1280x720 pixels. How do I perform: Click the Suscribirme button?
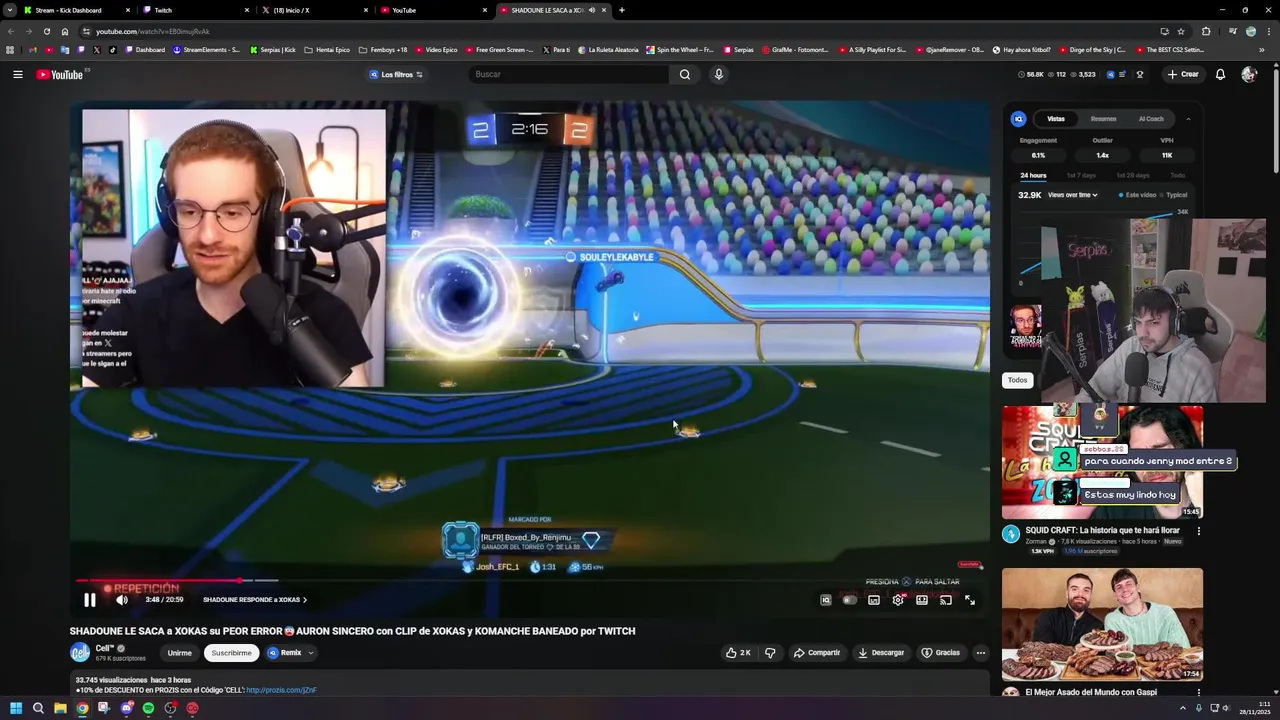click(231, 653)
